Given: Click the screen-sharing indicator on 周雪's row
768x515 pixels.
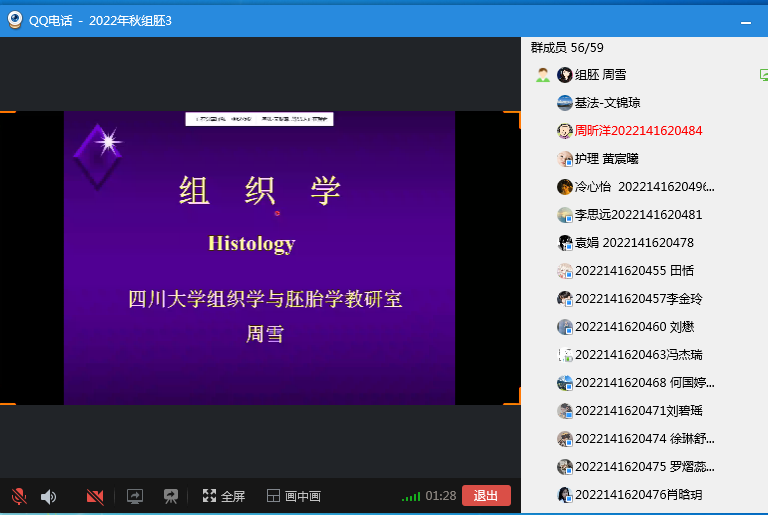Looking at the screenshot, I should [763, 75].
